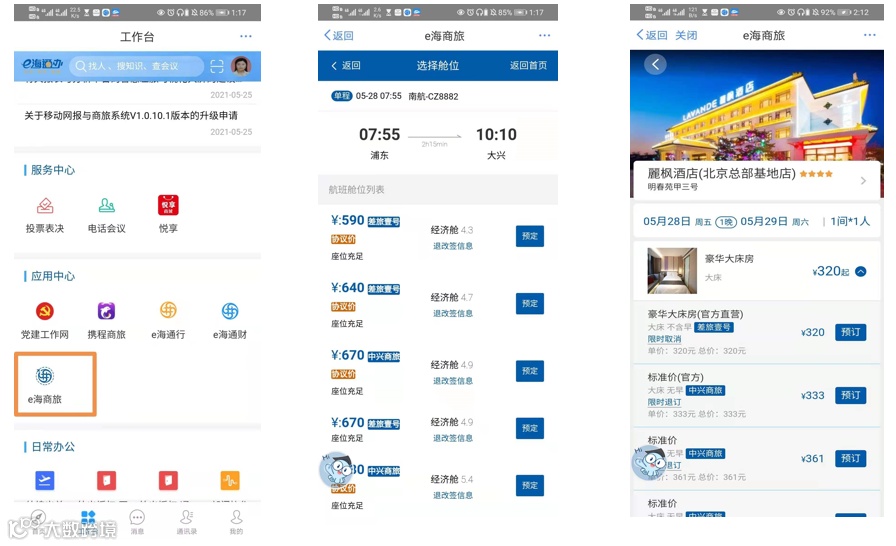Open more options dots on flight cabin screen
Screen dimensions: 896x546
545,35
